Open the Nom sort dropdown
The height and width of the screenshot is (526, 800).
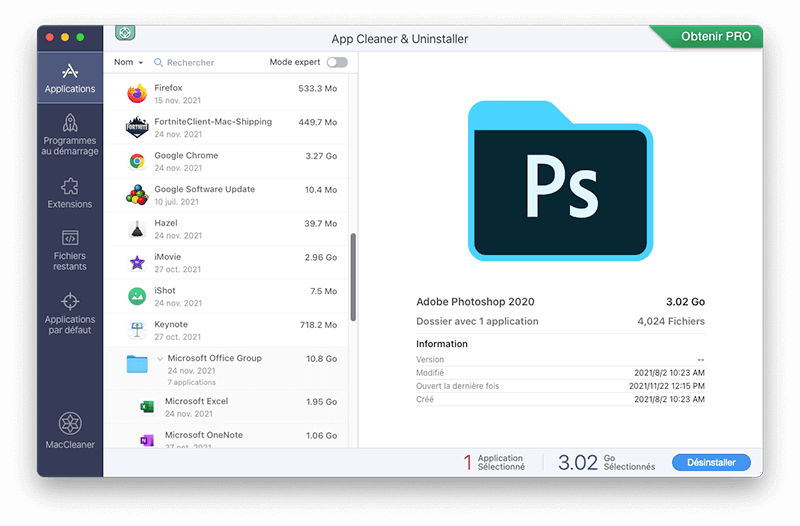tap(128, 62)
